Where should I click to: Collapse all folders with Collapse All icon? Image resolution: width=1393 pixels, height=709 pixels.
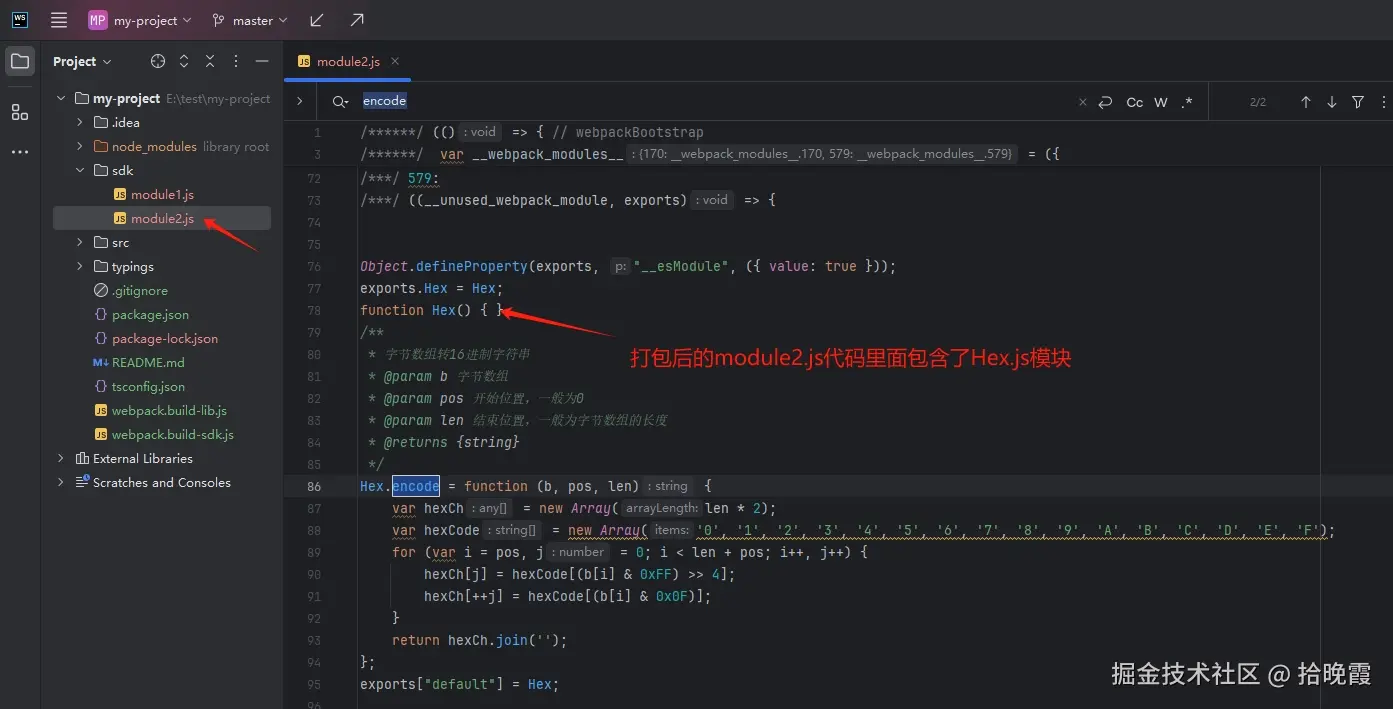pyautogui.click(x=209, y=60)
